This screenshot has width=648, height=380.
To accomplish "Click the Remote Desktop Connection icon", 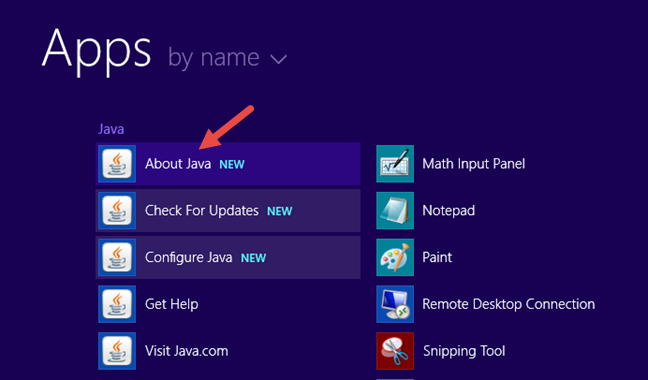I will 395,304.
